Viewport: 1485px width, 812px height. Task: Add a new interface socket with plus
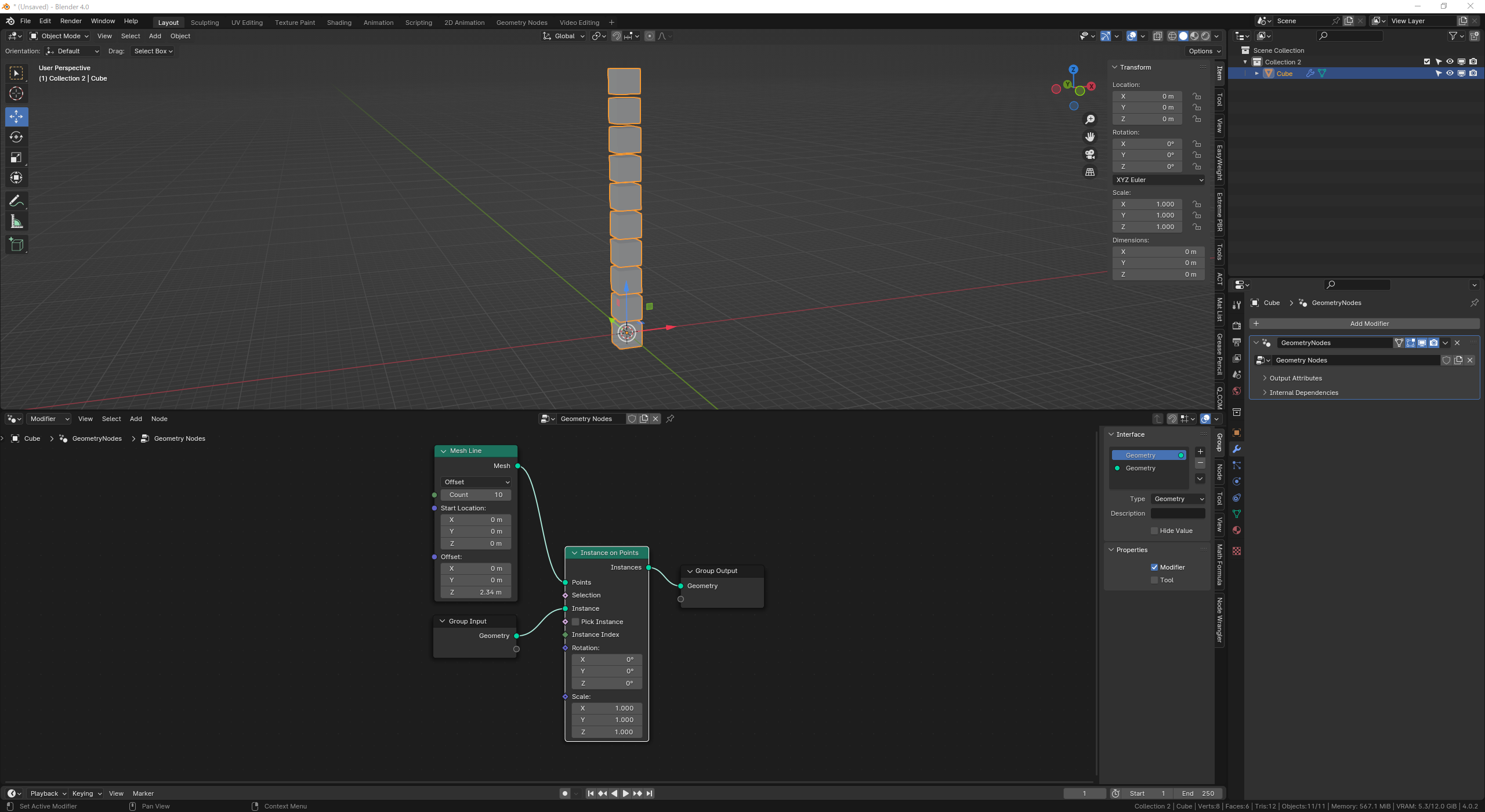(1200, 452)
